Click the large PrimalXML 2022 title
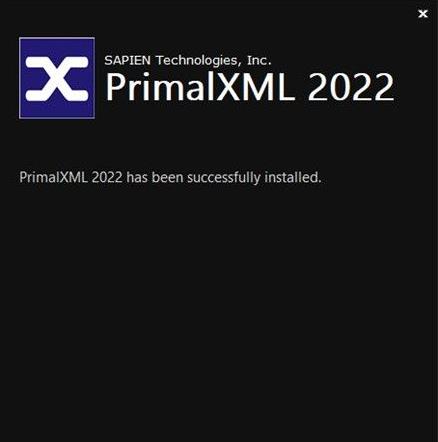 coord(250,87)
